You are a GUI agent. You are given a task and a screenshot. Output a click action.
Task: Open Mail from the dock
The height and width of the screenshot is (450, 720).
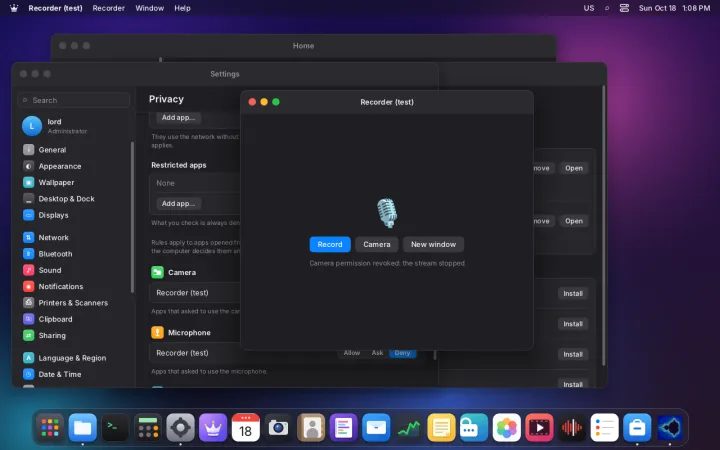376,428
